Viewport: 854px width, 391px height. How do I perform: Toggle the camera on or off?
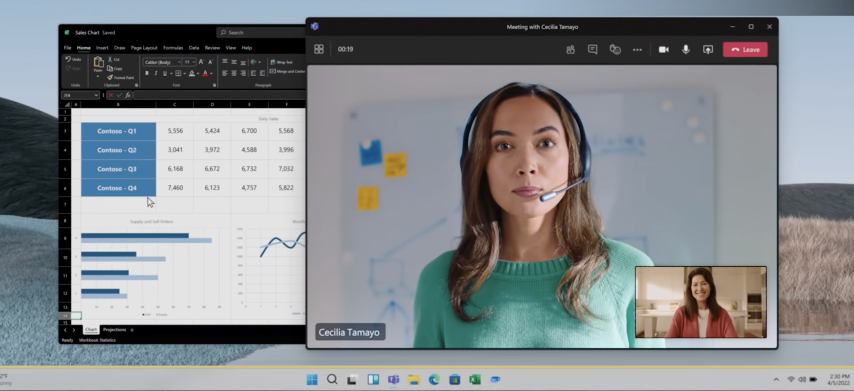click(x=663, y=50)
